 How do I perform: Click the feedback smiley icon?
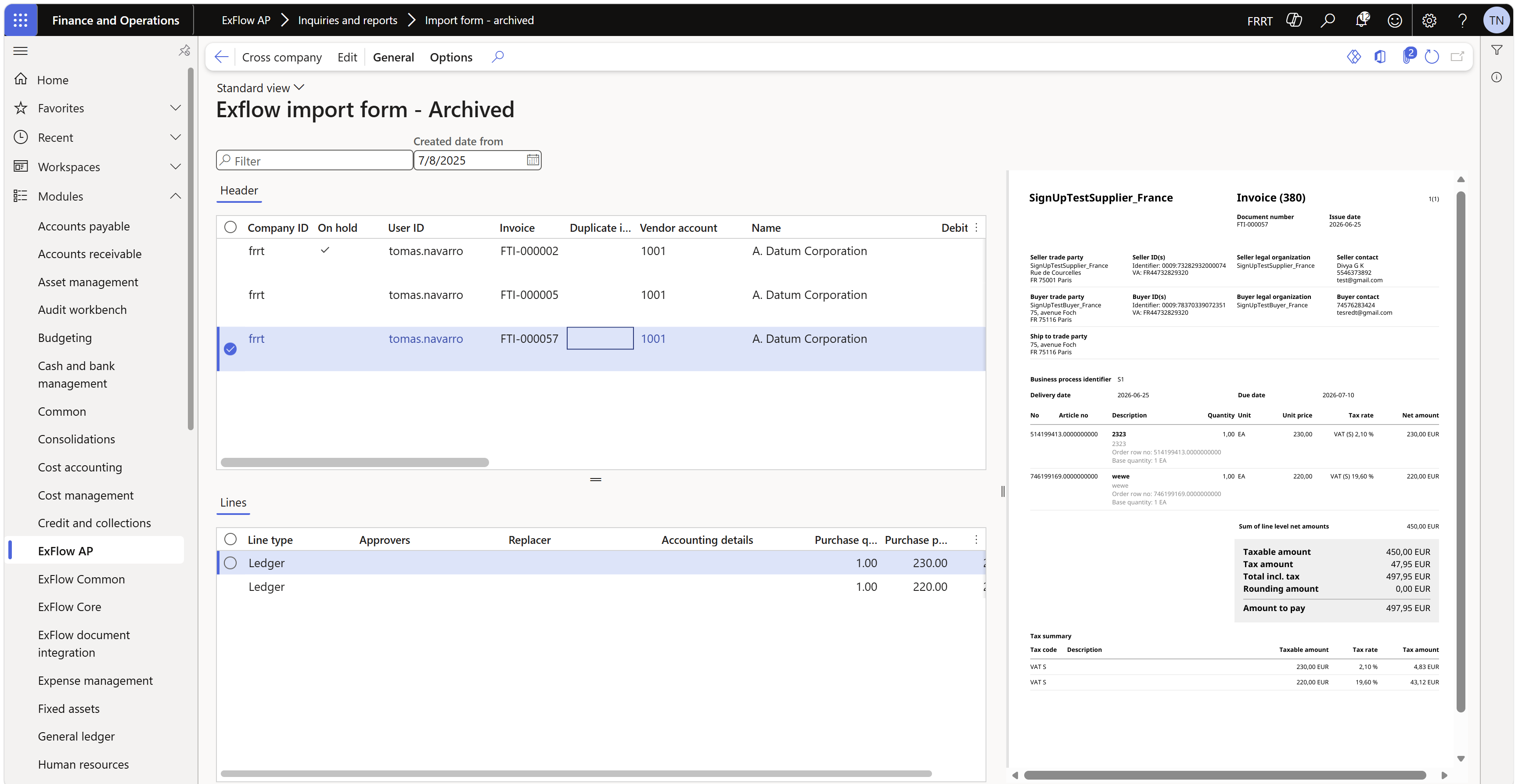pos(1395,21)
